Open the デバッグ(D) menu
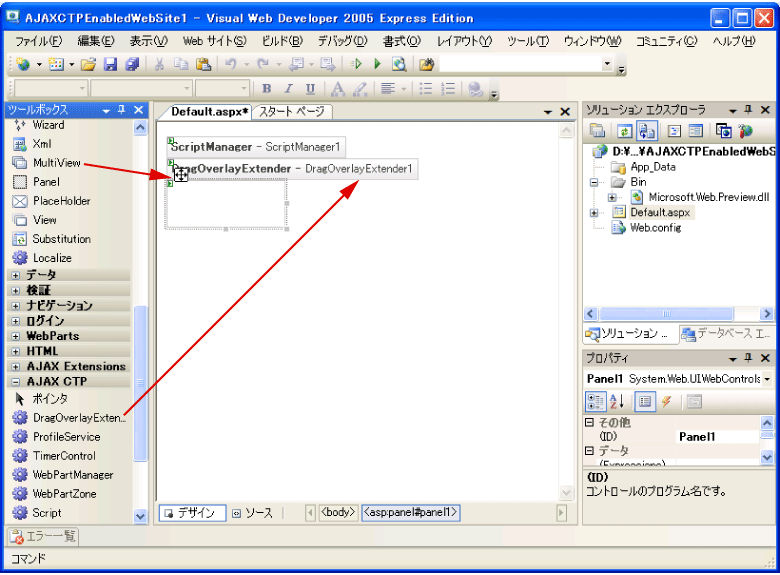The image size is (780, 575). (x=342, y=41)
